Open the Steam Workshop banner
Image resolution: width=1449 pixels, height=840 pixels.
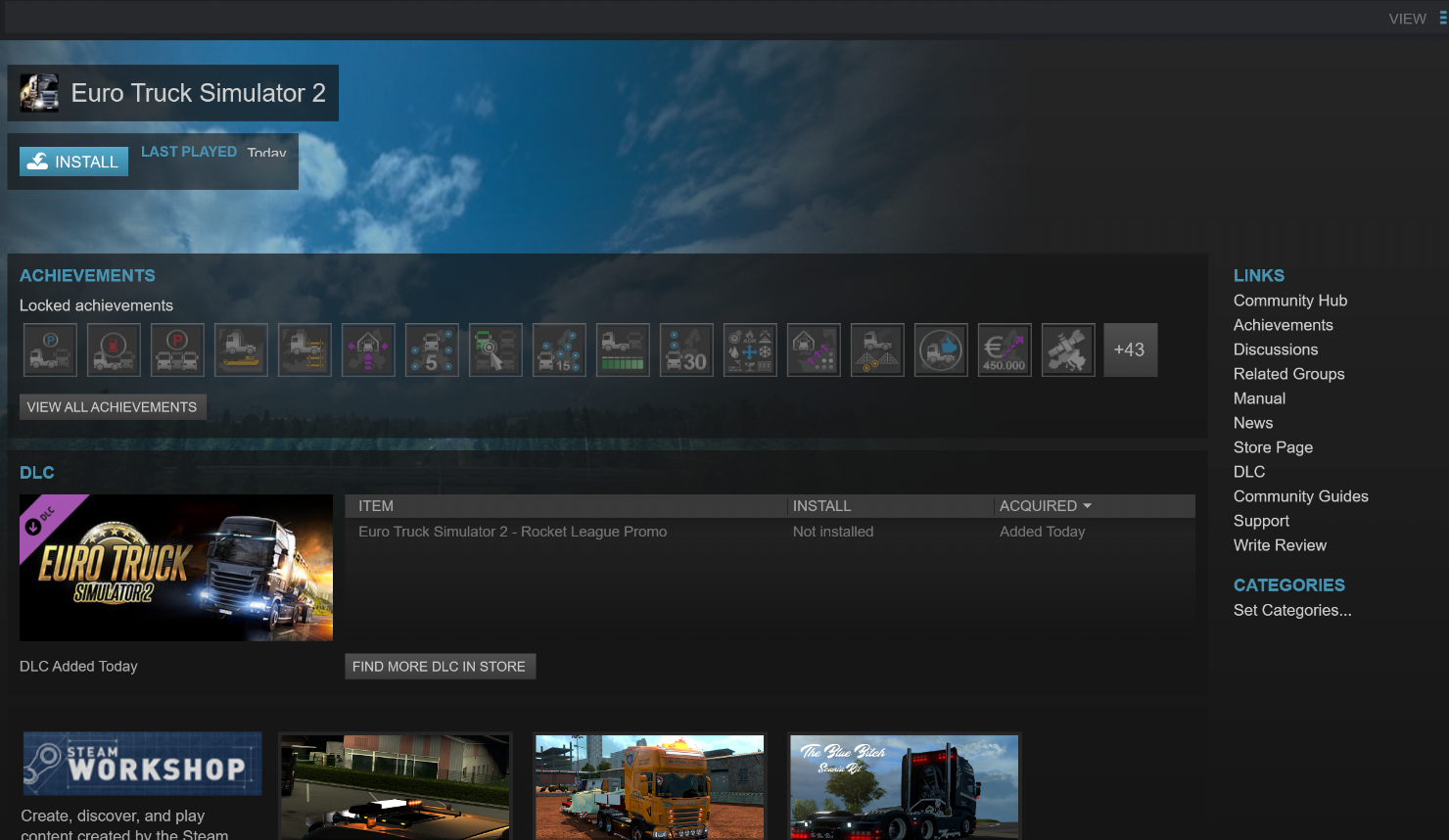point(143,764)
